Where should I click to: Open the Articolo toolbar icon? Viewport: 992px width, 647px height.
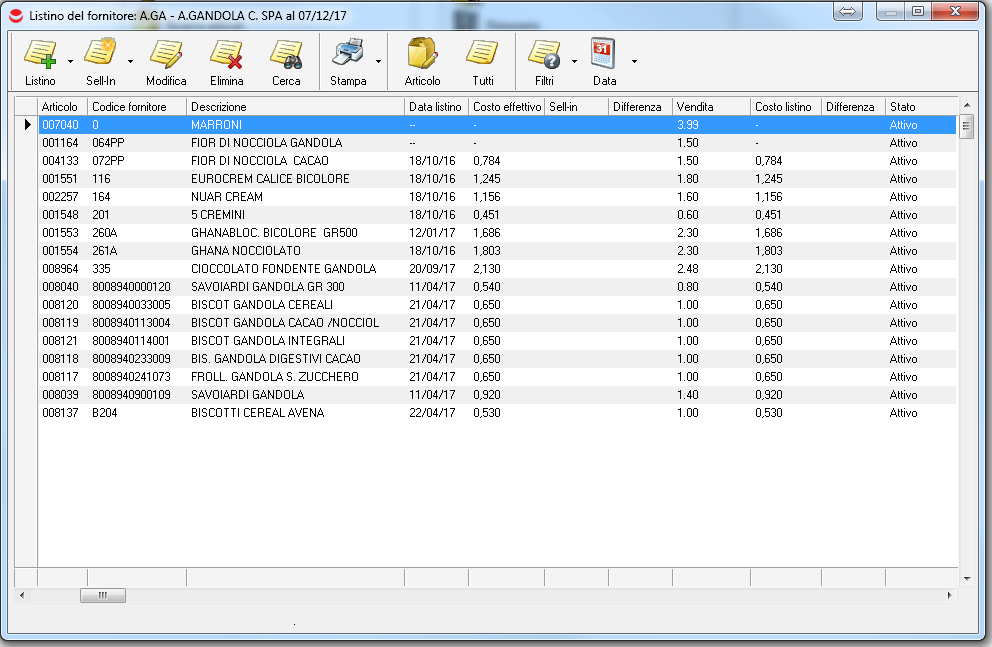click(x=422, y=55)
